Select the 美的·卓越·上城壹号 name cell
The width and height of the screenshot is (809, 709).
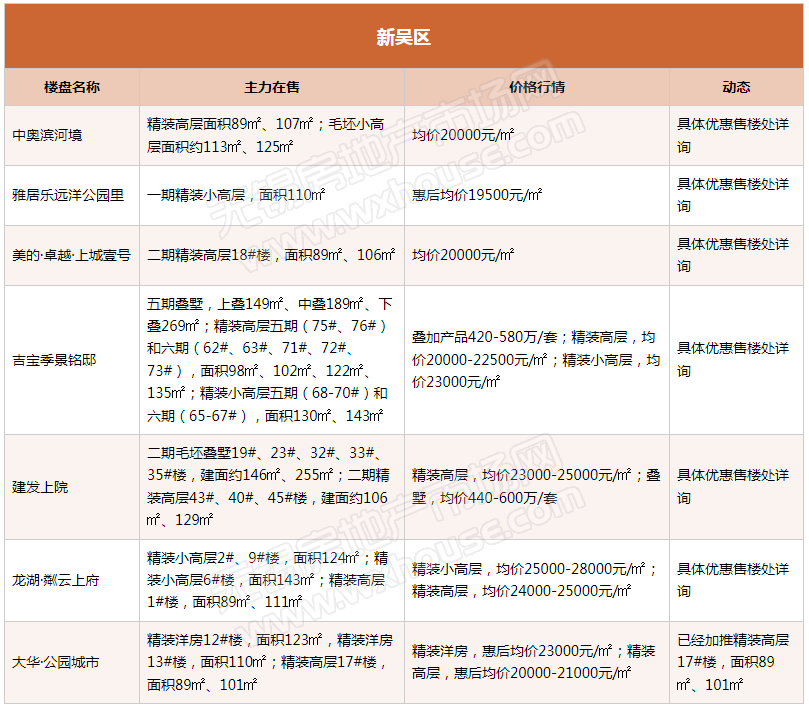pyautogui.click(x=71, y=255)
